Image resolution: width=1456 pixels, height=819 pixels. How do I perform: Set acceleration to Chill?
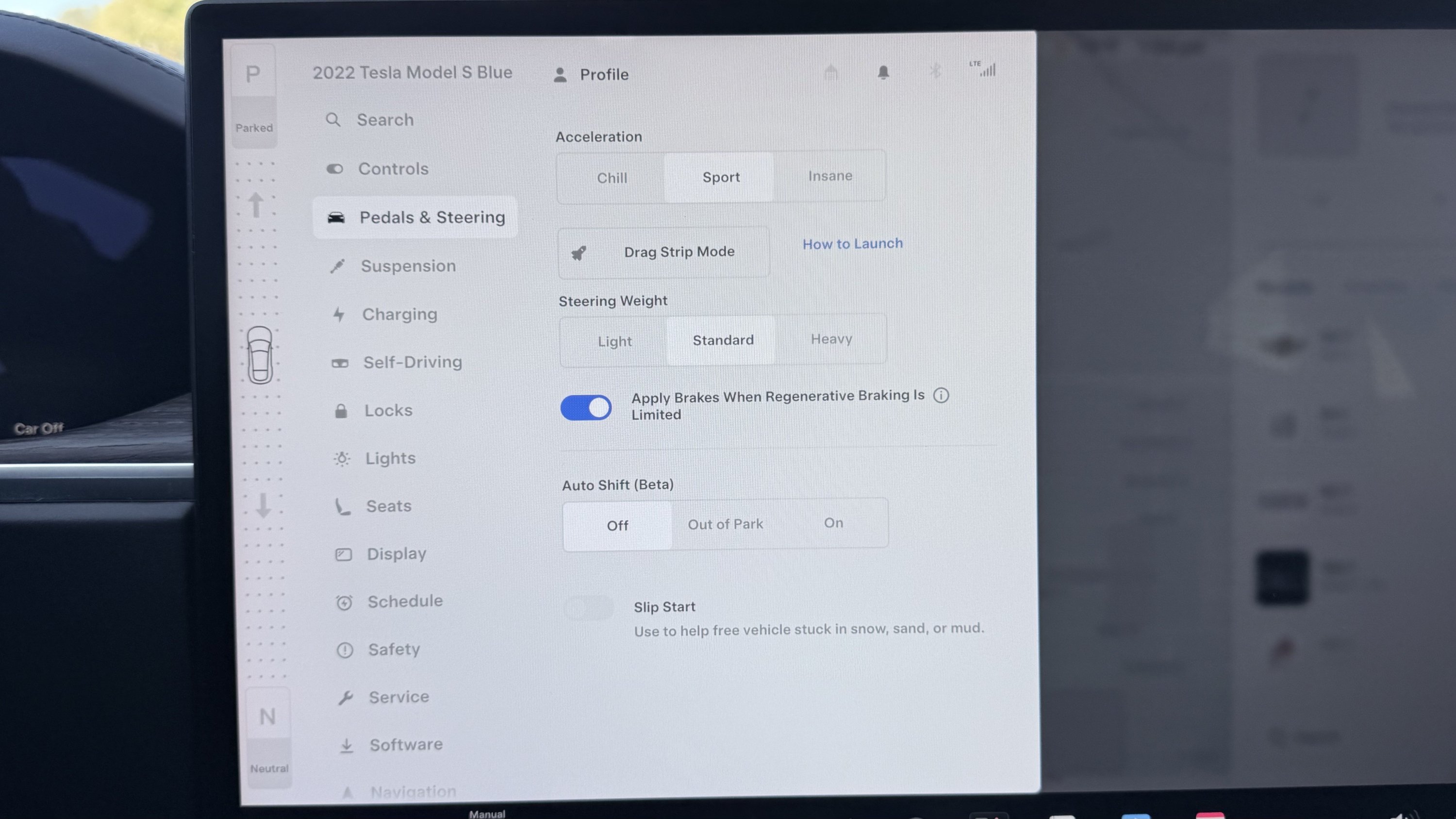612,178
